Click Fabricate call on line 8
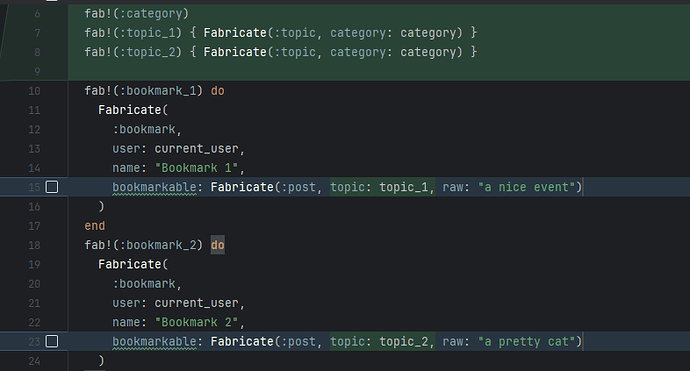 pos(333,52)
